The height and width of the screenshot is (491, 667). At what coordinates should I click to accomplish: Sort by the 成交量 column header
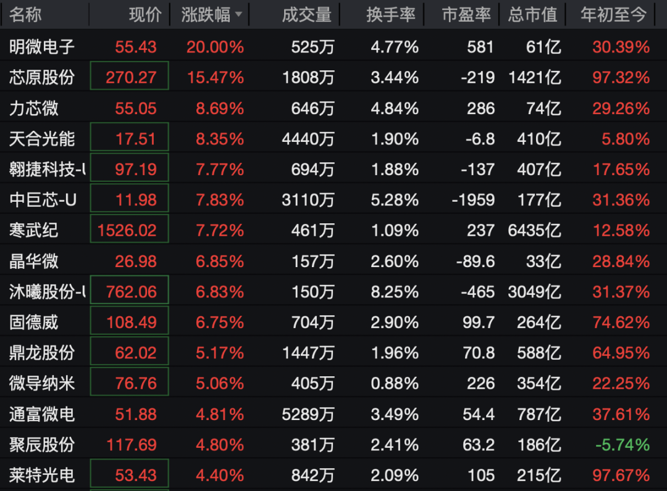304,15
